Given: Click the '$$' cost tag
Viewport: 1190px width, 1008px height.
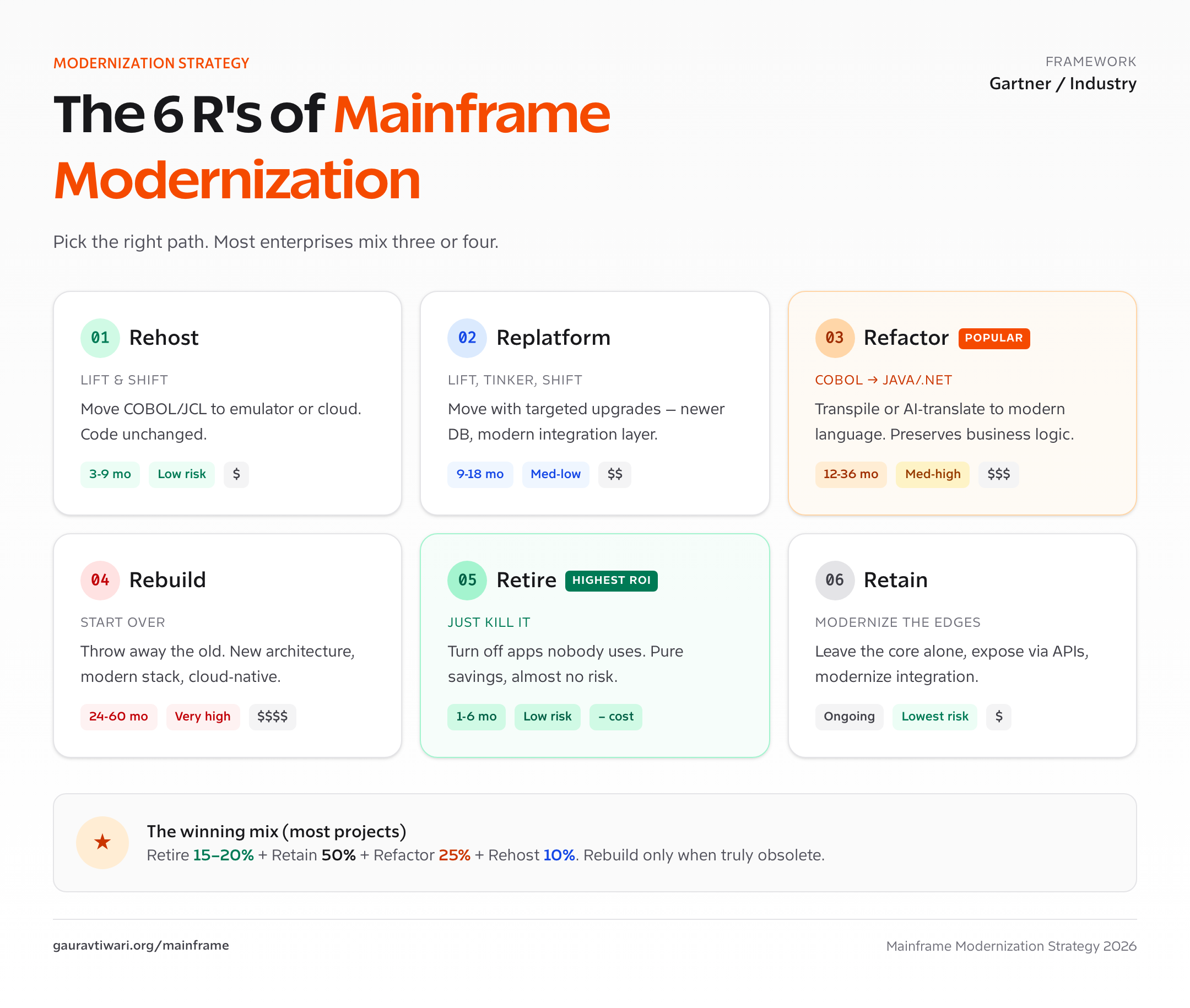Looking at the screenshot, I should pos(615,474).
